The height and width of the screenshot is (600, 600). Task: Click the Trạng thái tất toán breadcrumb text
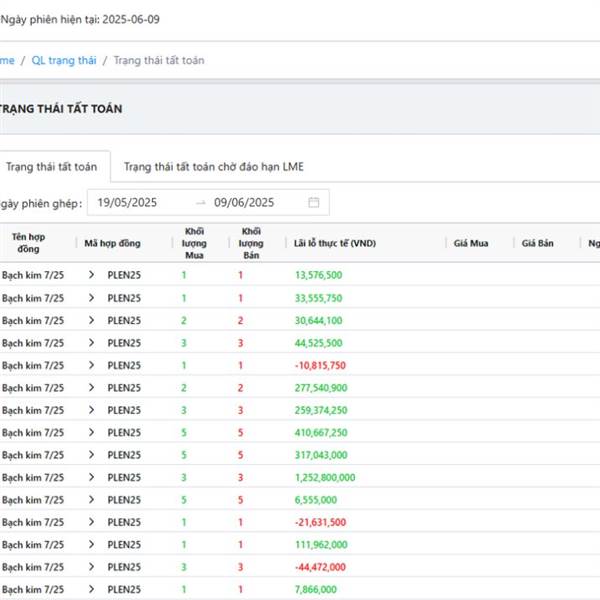click(x=159, y=60)
